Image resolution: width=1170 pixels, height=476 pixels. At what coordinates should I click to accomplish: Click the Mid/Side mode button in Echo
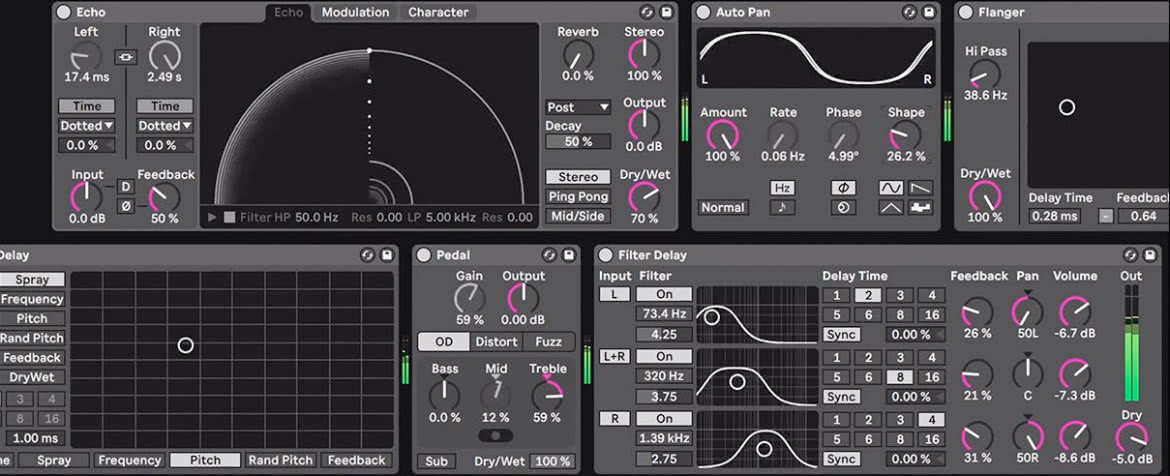578,216
